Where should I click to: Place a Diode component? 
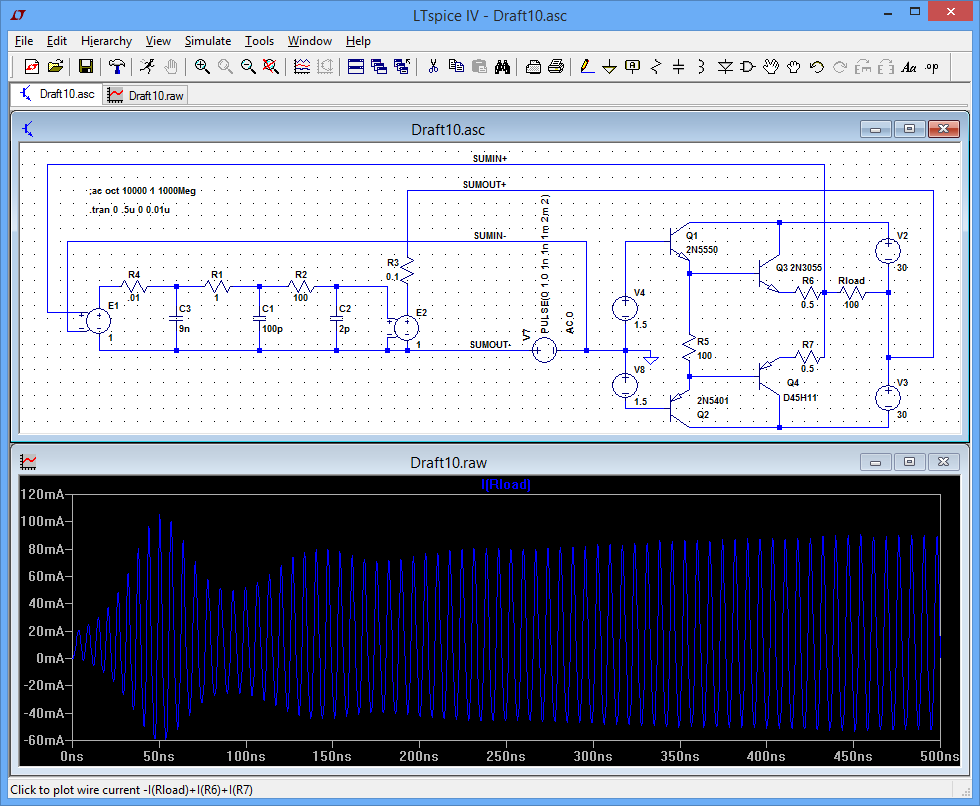(725, 66)
